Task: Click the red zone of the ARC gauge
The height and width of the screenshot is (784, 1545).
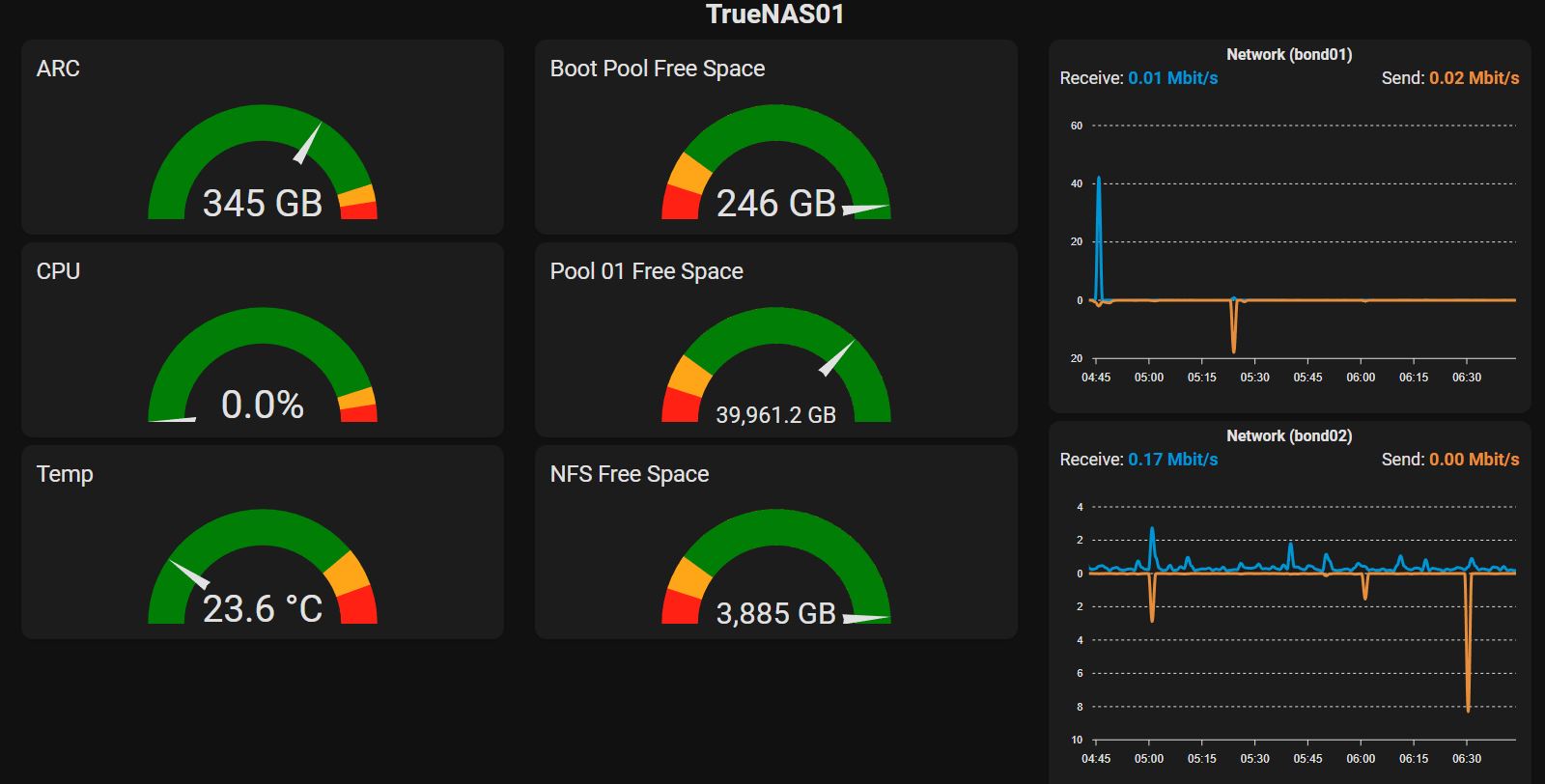Action: coord(359,210)
